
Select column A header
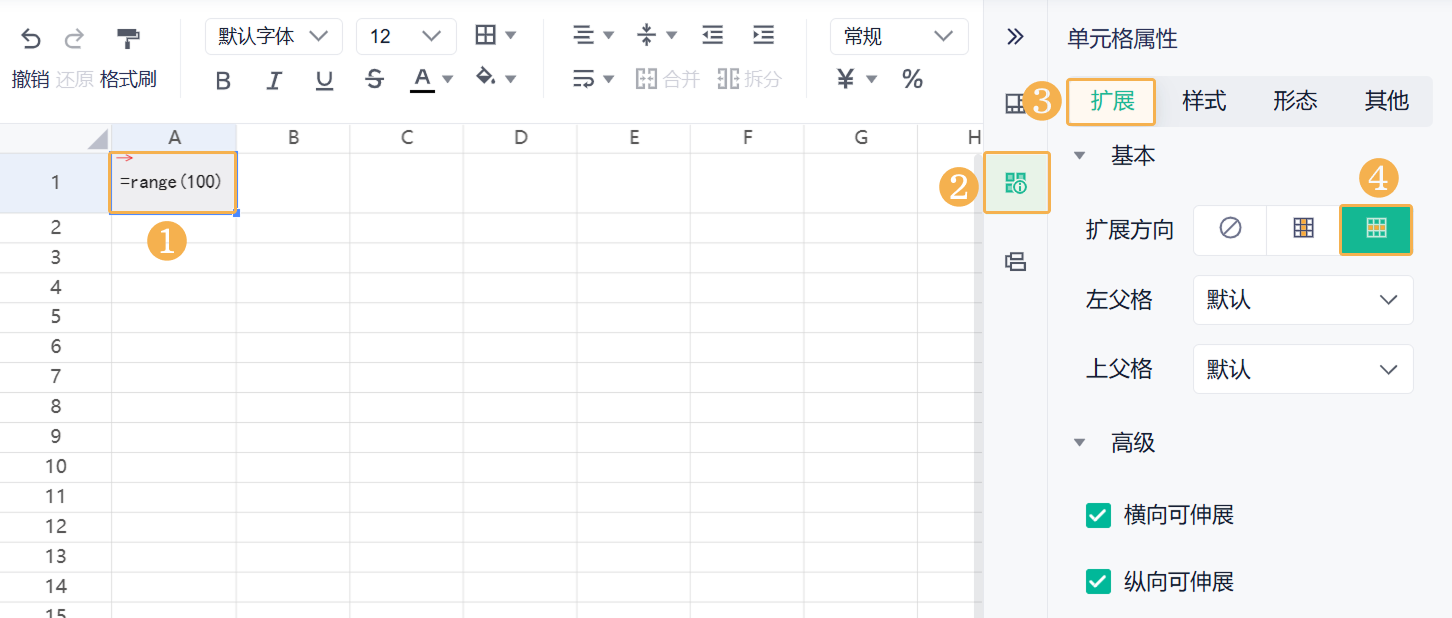[174, 138]
